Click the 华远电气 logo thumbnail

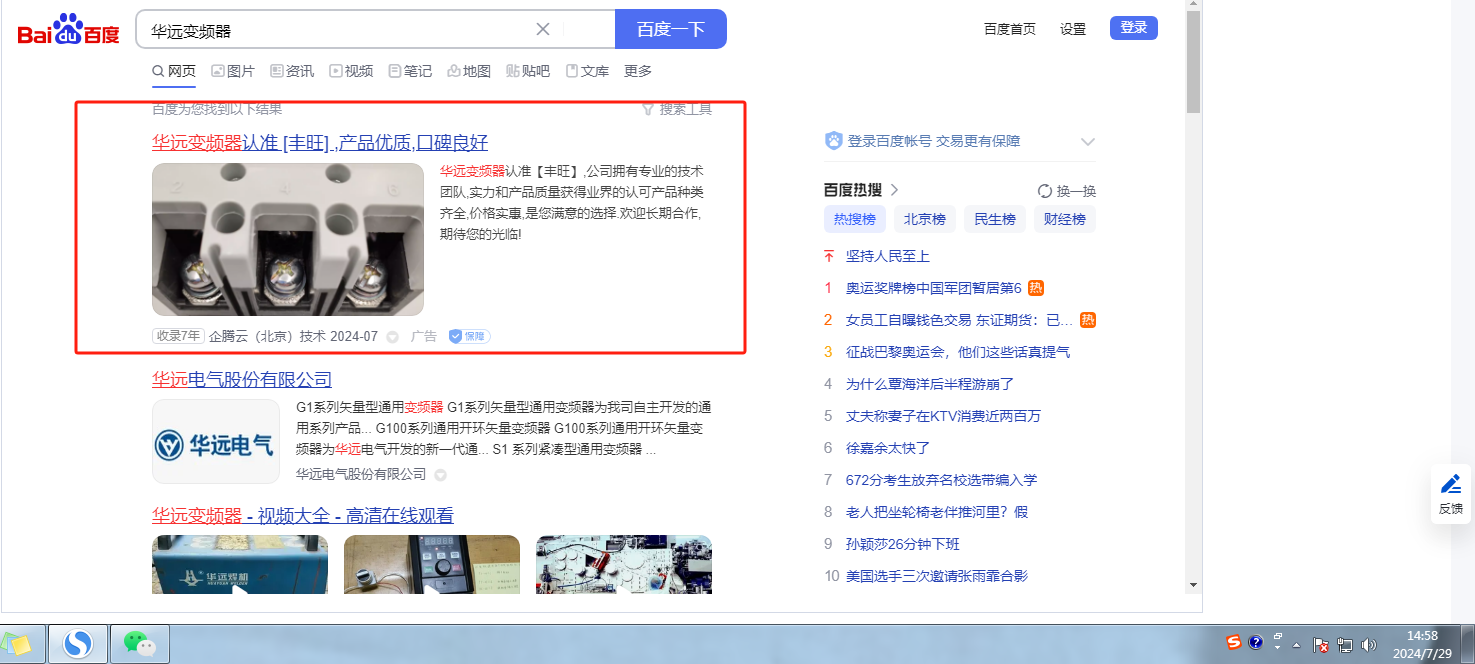216,442
